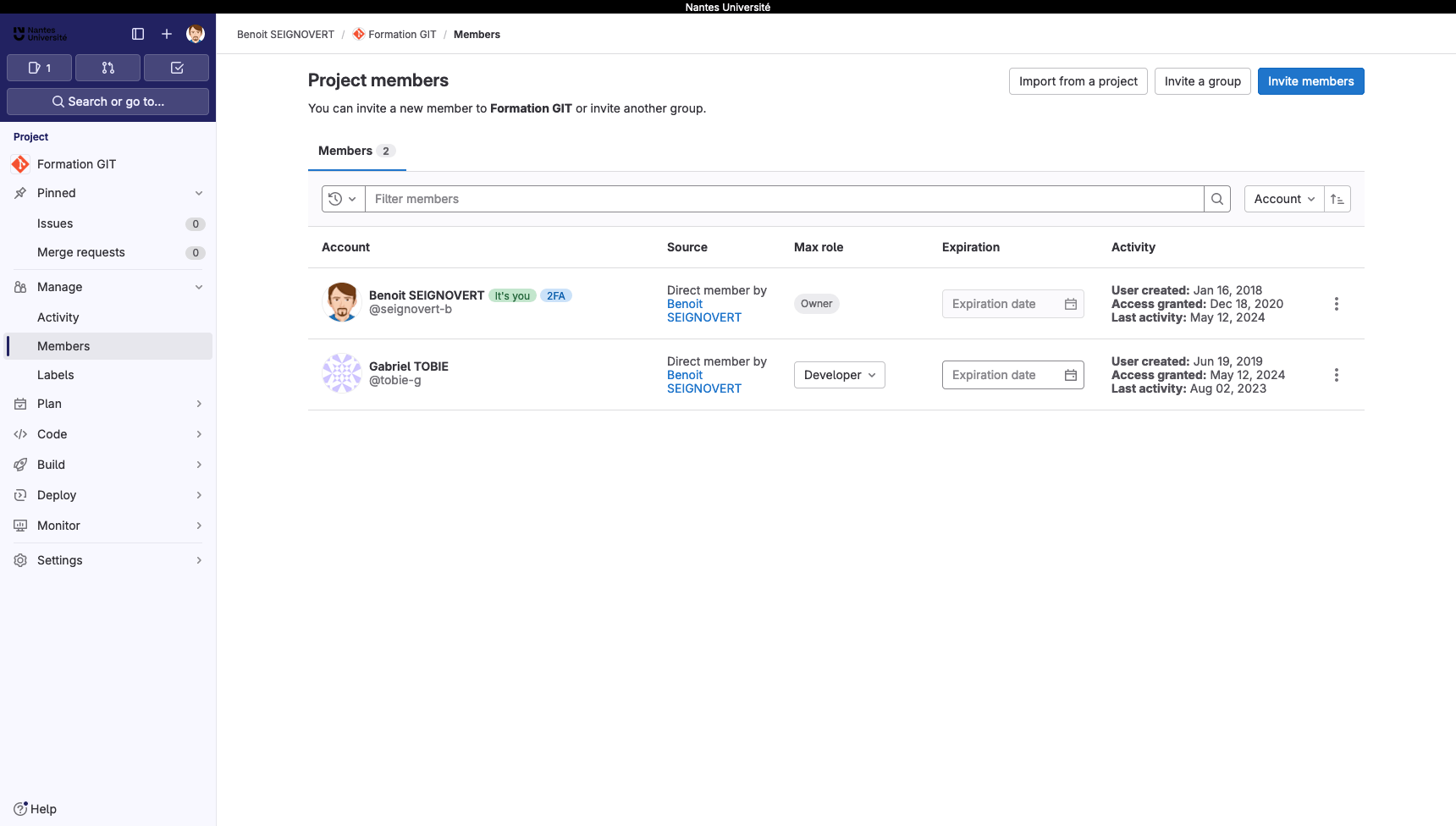
Task: Click Search or go to button
Action: (108, 102)
